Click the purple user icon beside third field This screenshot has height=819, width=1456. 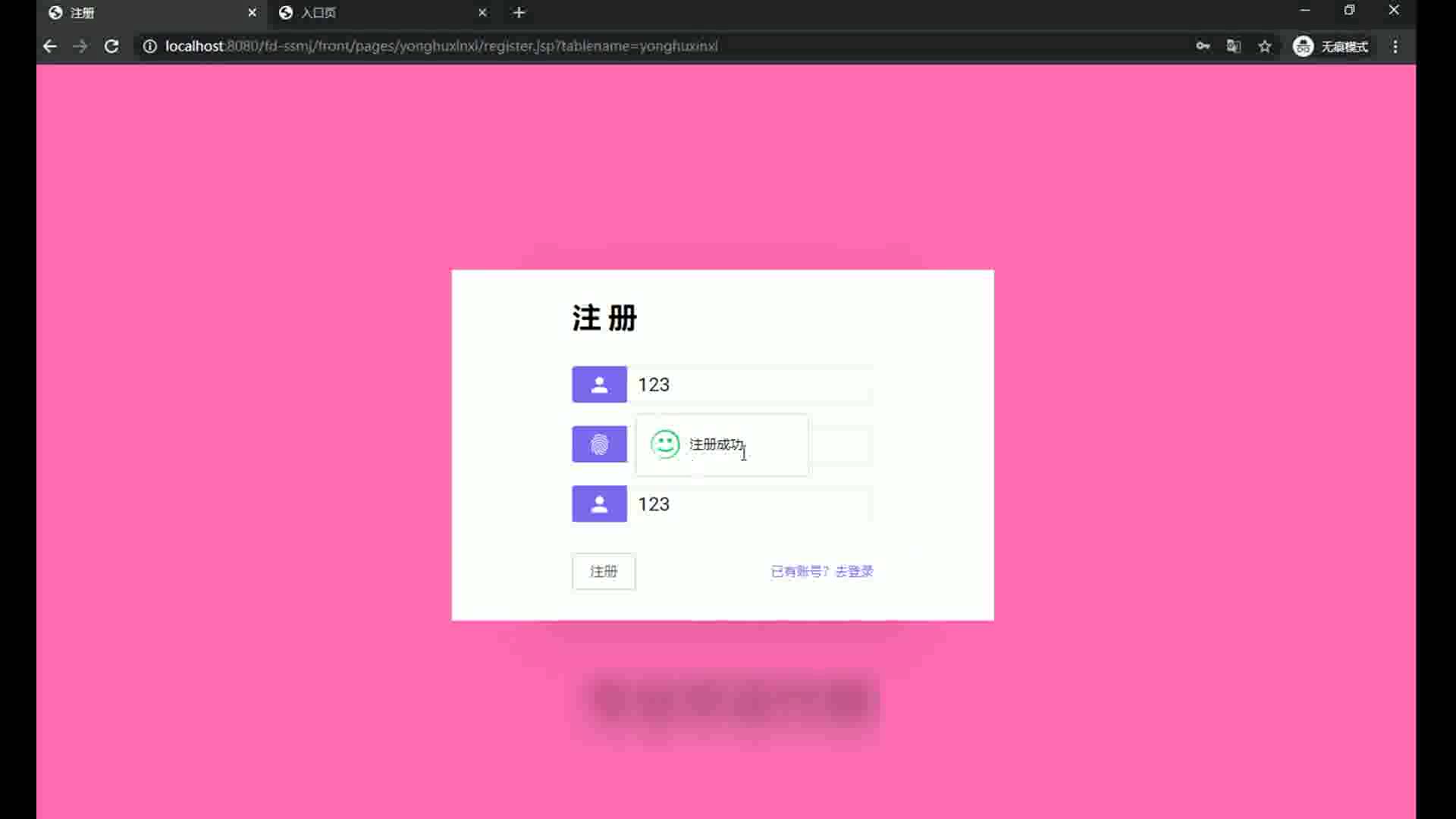coord(599,504)
